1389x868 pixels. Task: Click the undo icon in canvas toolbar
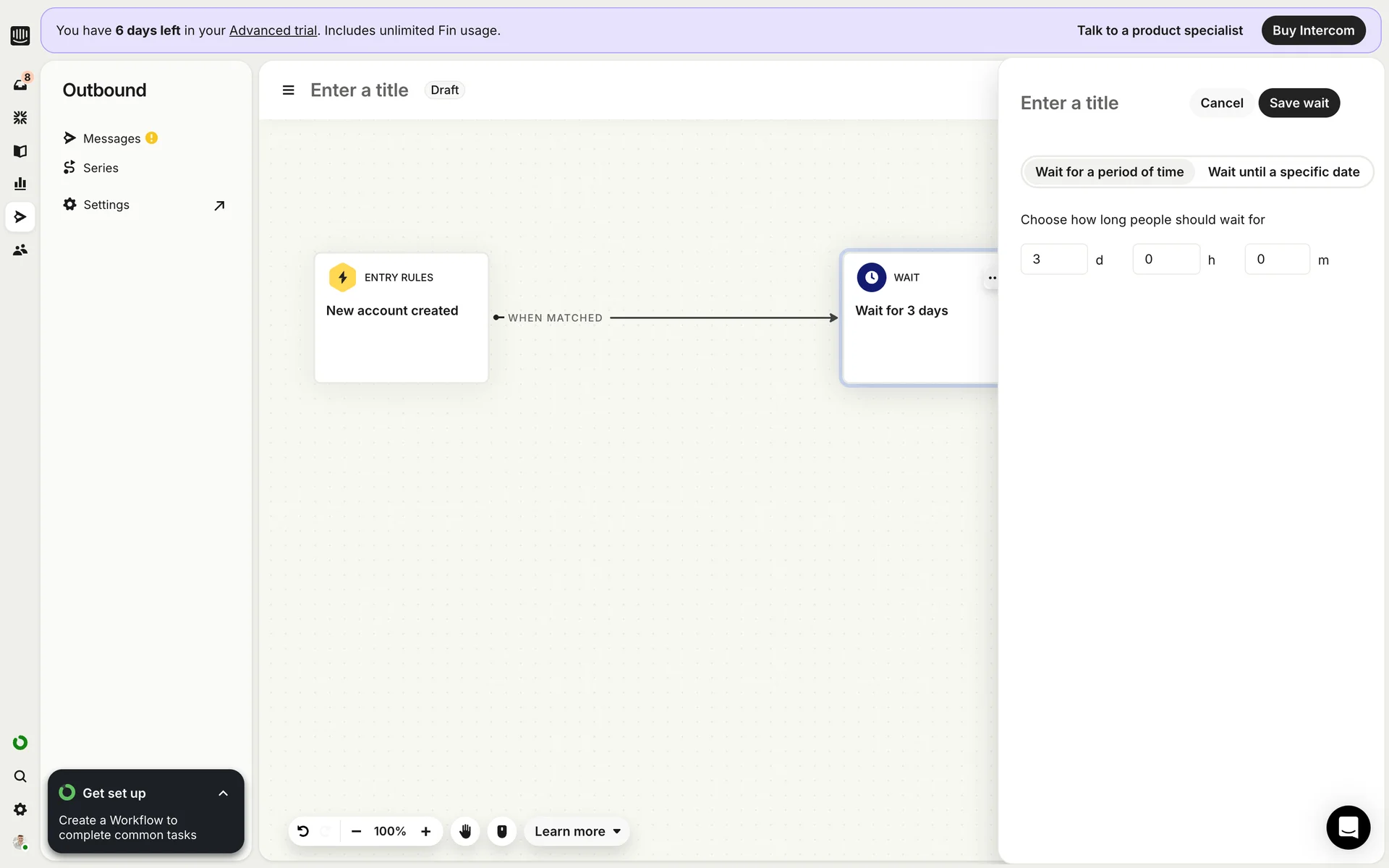(303, 831)
